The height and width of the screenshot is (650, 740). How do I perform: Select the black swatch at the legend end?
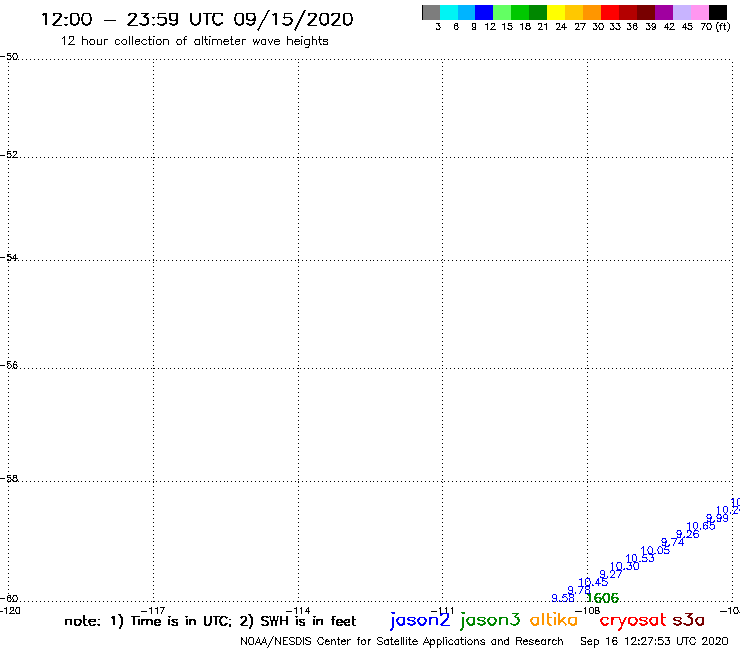click(718, 12)
